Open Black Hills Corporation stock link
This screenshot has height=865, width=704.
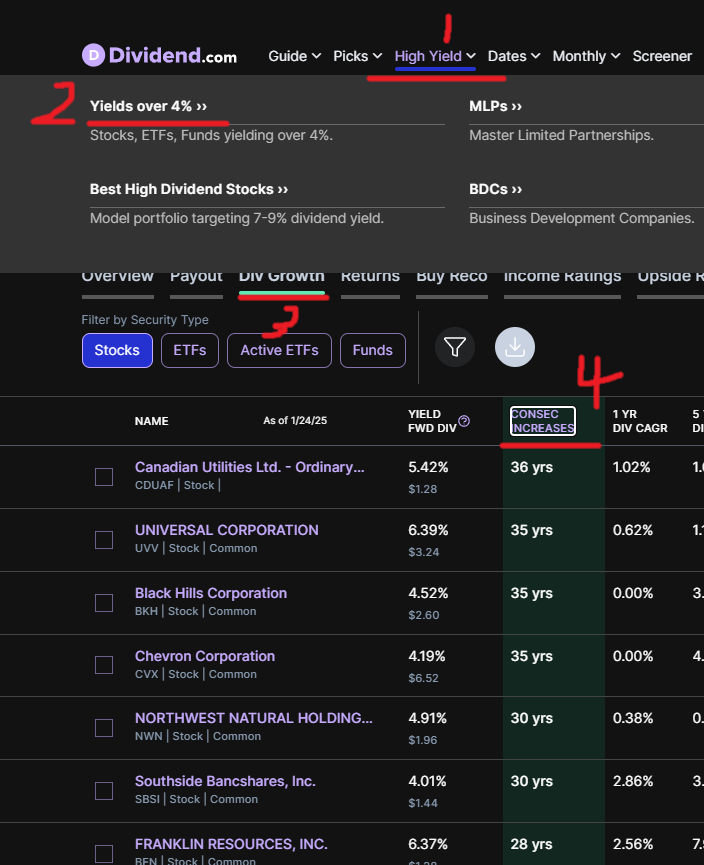tap(211, 593)
